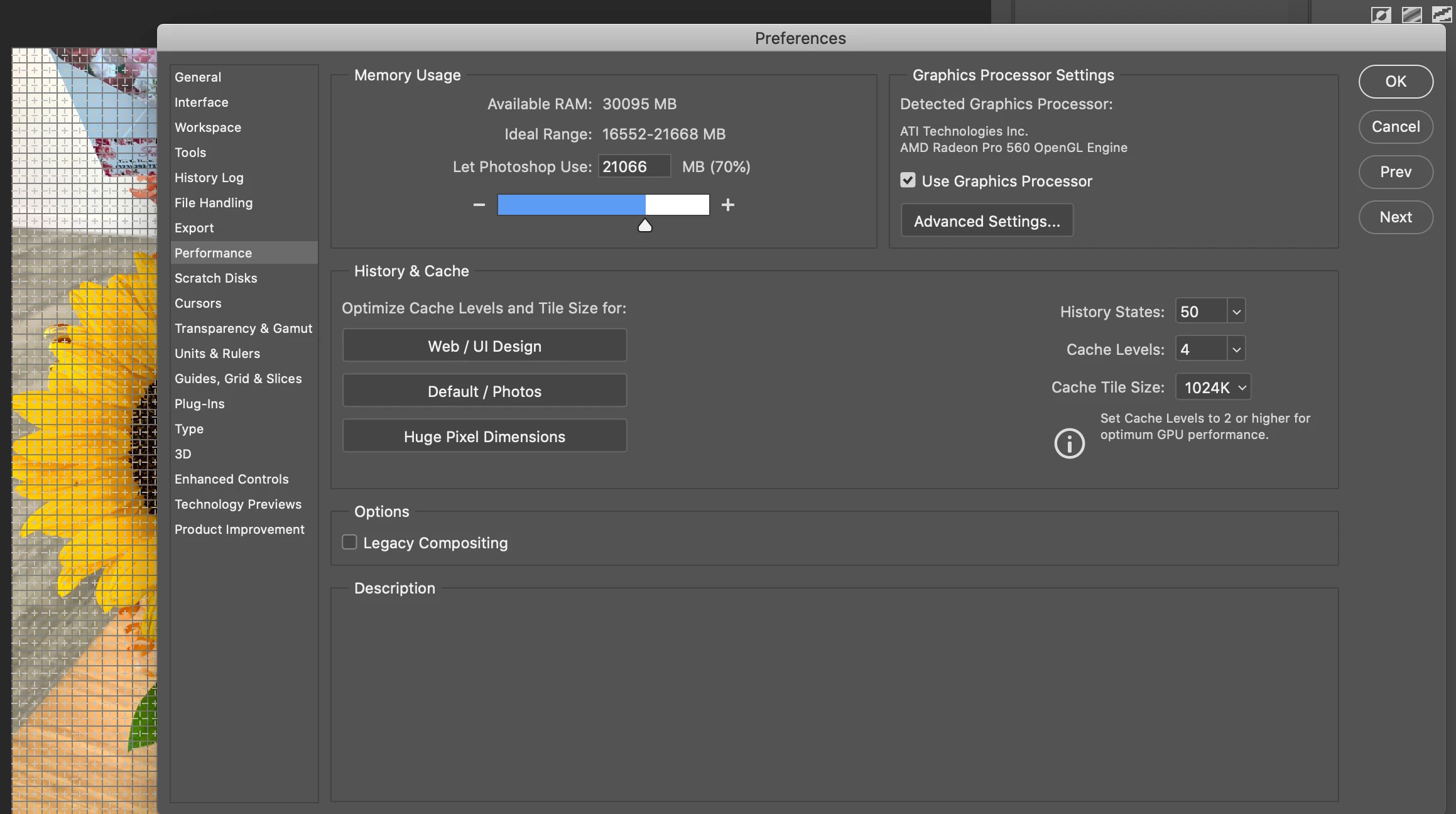This screenshot has height=814, width=1456.
Task: Click the minus icon to decrease memory
Action: point(479,205)
